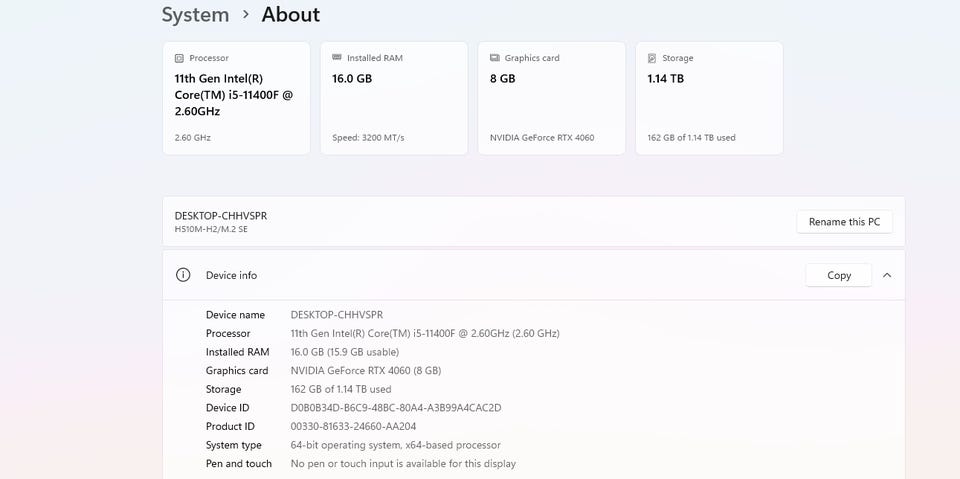This screenshot has height=479, width=960.
Task: Click the Device ID value D0B0B34D
Action: point(396,408)
